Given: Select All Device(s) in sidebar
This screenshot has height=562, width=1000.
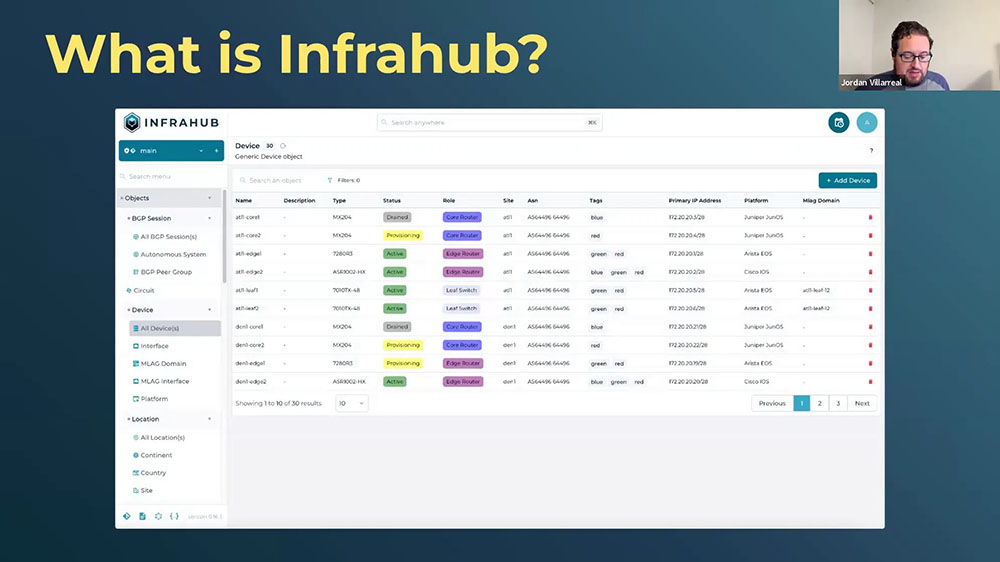Looking at the screenshot, I should pyautogui.click(x=175, y=329).
